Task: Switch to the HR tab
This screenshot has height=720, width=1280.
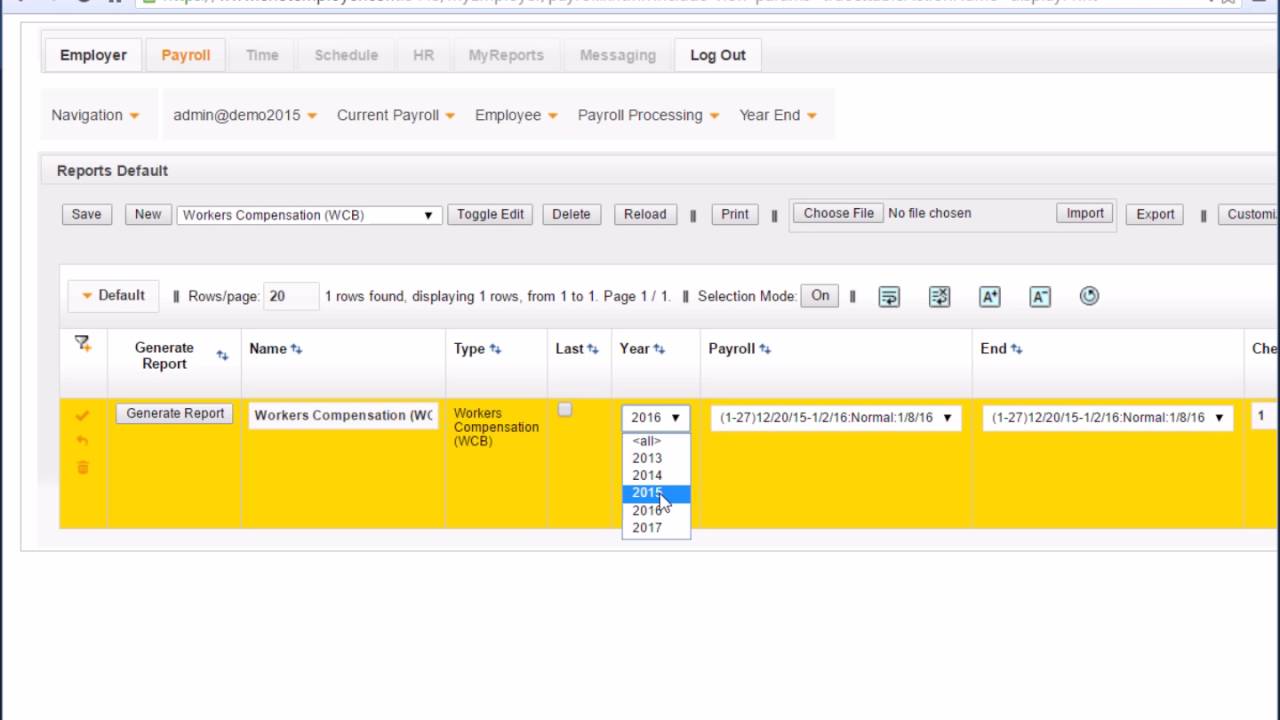Action: coord(424,55)
